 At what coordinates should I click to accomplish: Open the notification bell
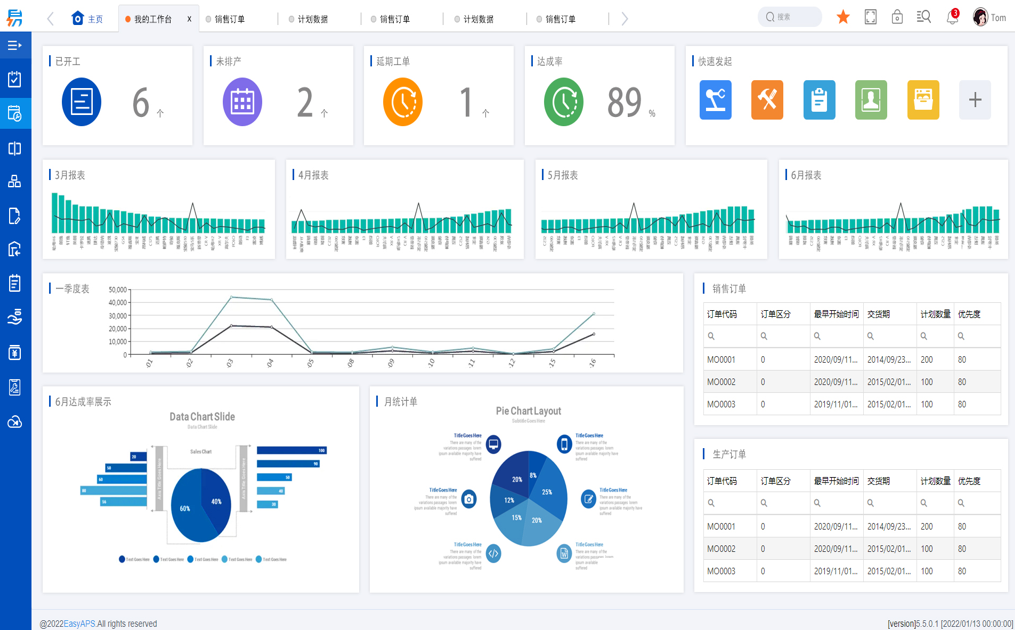pyautogui.click(x=952, y=18)
